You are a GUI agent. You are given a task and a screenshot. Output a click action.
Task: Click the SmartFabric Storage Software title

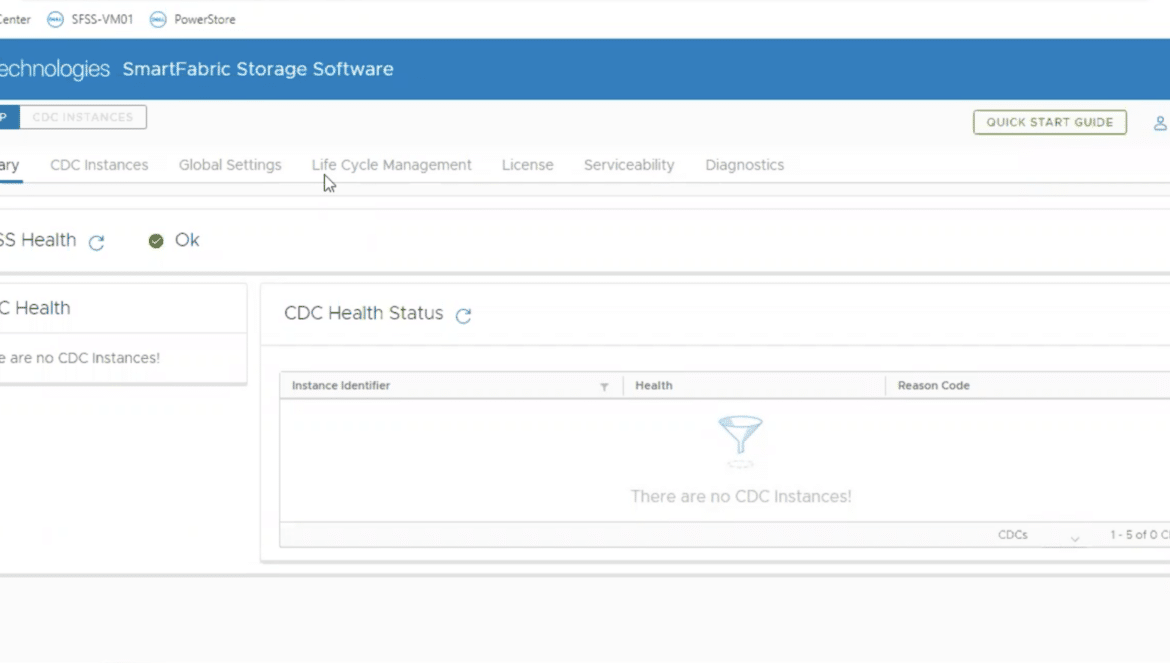coord(258,69)
